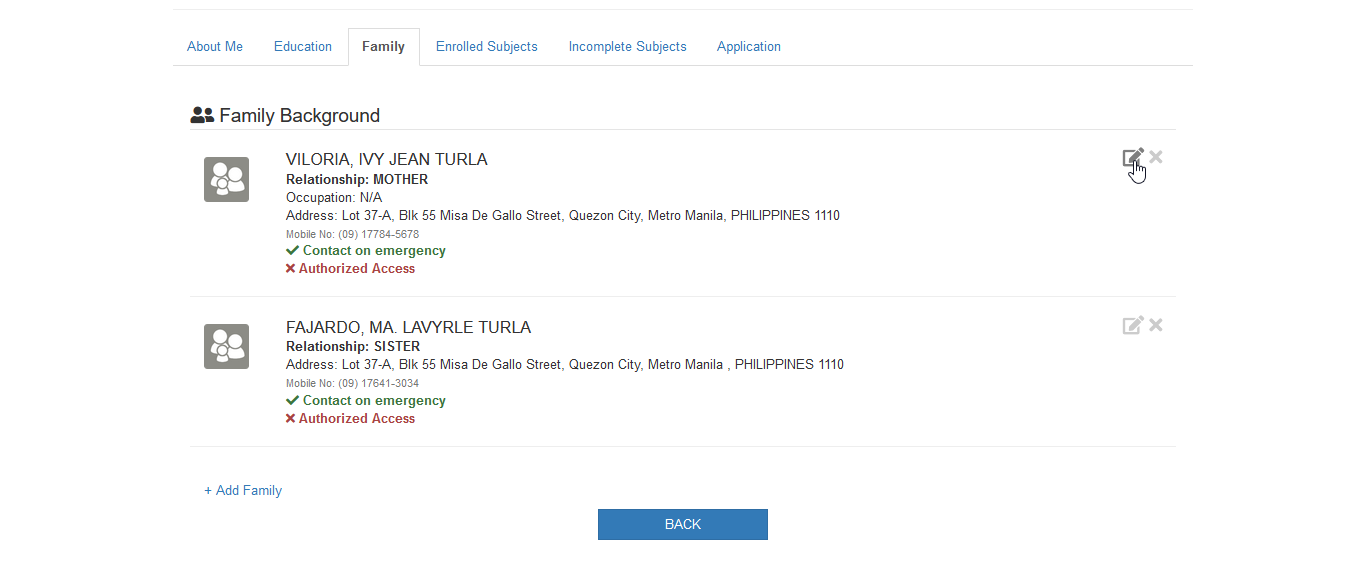Image resolution: width=1352 pixels, height=564 pixels.
Task: Open the Education tab
Action: [x=303, y=47]
